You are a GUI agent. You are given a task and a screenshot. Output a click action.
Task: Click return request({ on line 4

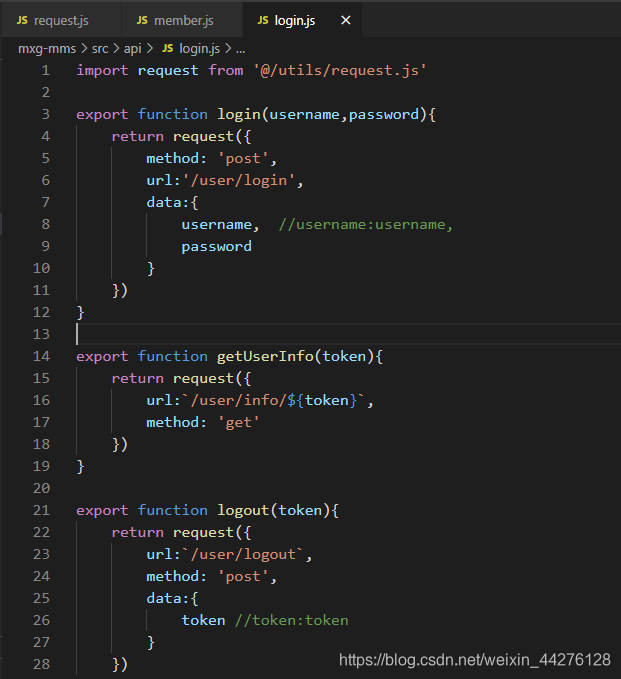click(x=181, y=136)
